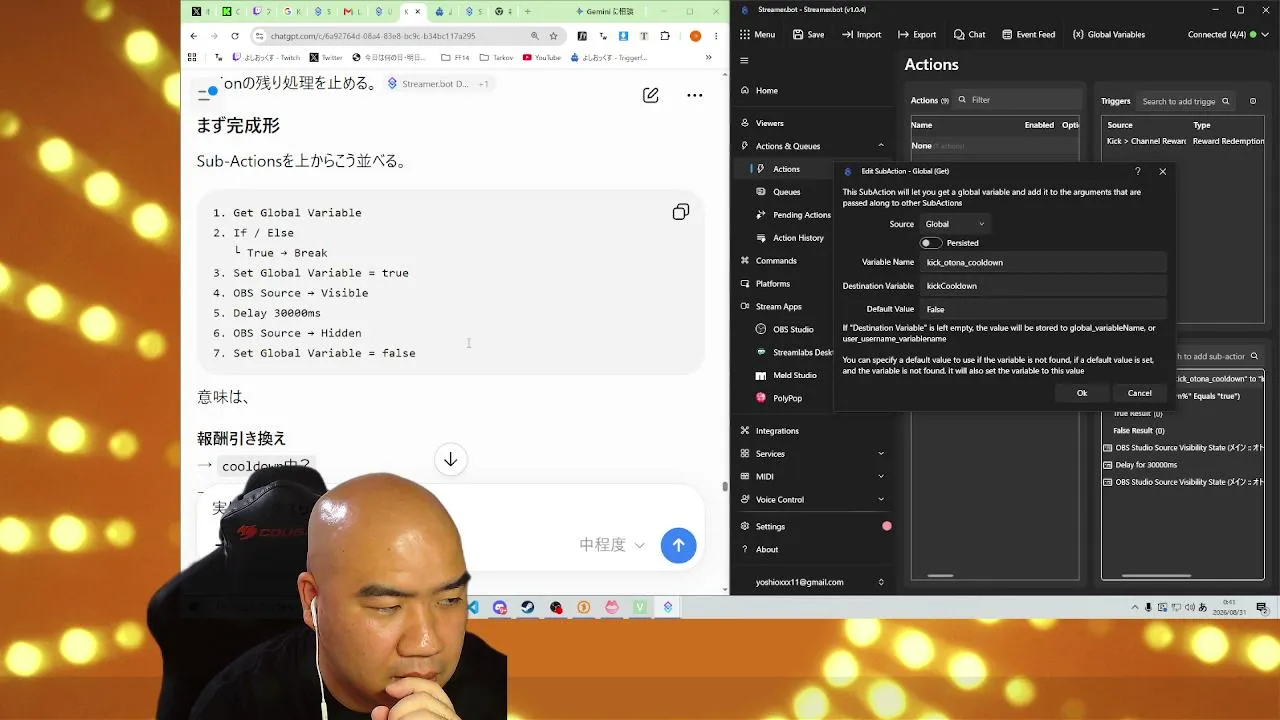The height and width of the screenshot is (720, 1280).
Task: Open ChatGPT conversation more options menu
Action: click(694, 96)
